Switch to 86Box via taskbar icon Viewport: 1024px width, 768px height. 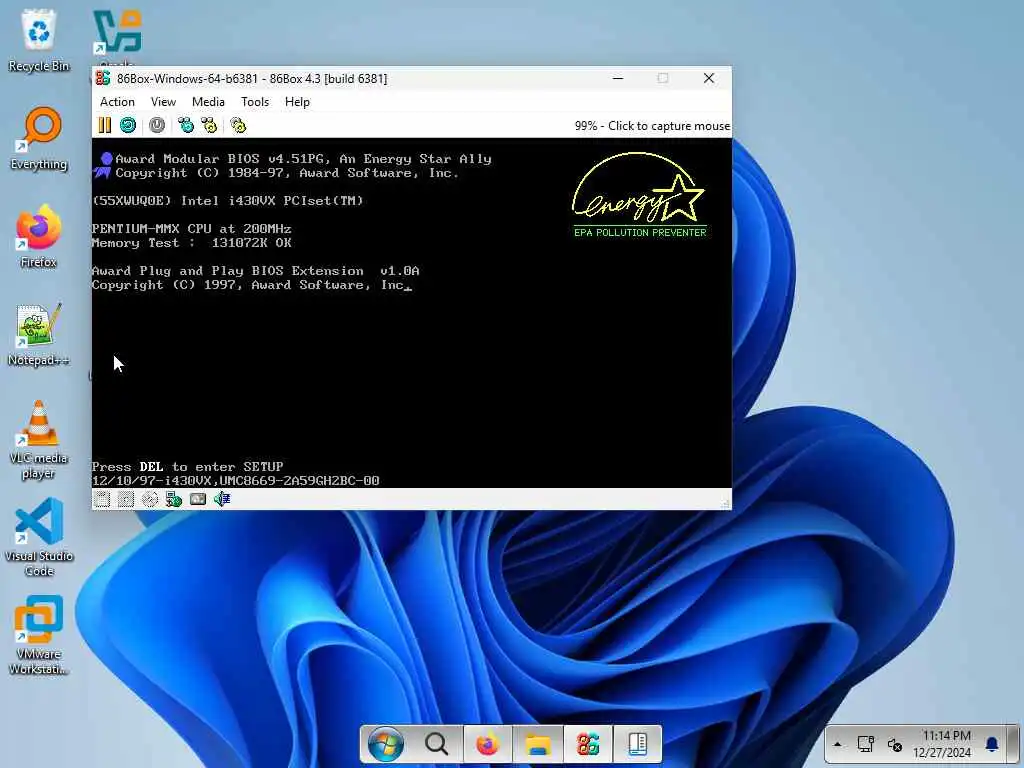pos(588,744)
